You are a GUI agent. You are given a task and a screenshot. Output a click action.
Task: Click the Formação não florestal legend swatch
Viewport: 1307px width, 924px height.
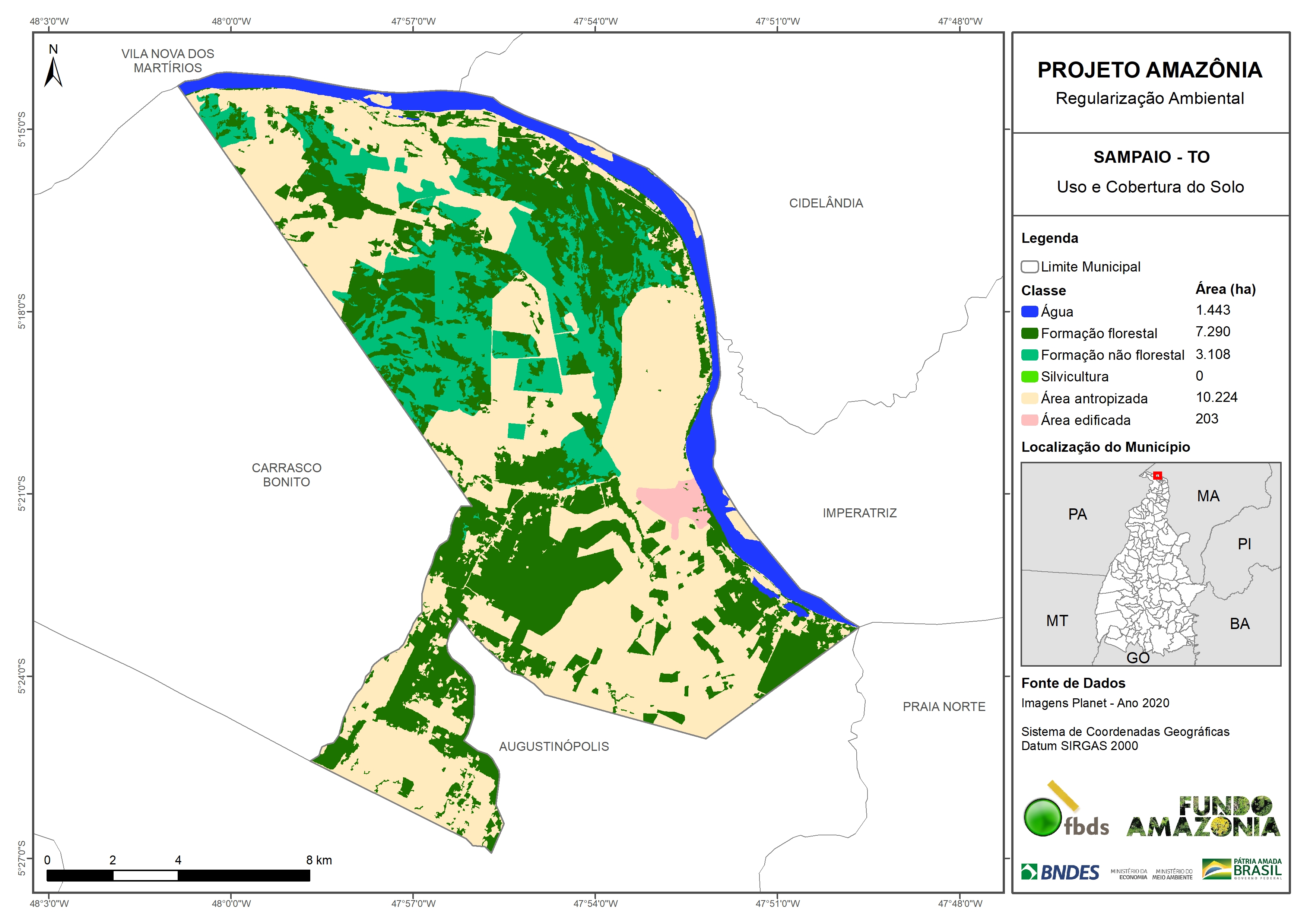[1029, 355]
